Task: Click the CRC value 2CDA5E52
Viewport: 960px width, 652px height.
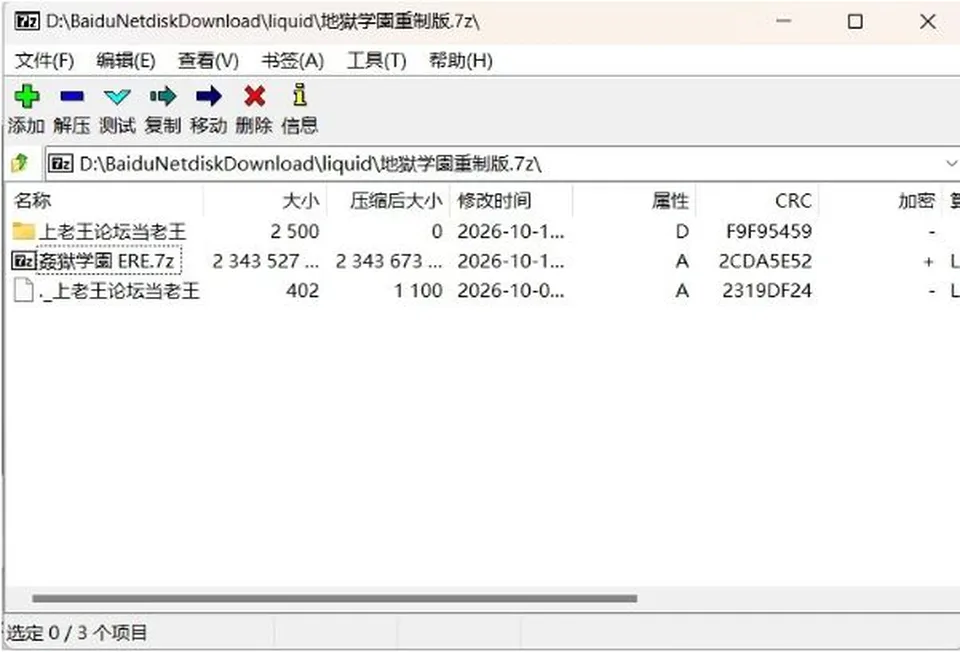Action: click(765, 261)
